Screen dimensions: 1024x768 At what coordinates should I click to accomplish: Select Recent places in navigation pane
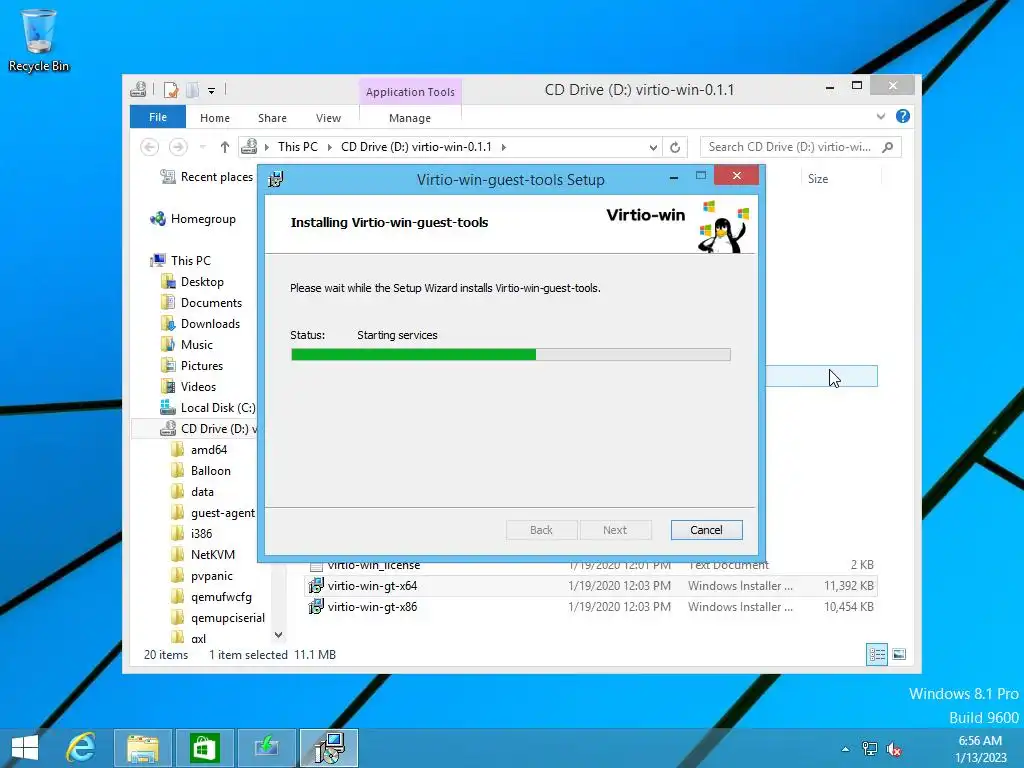point(208,177)
